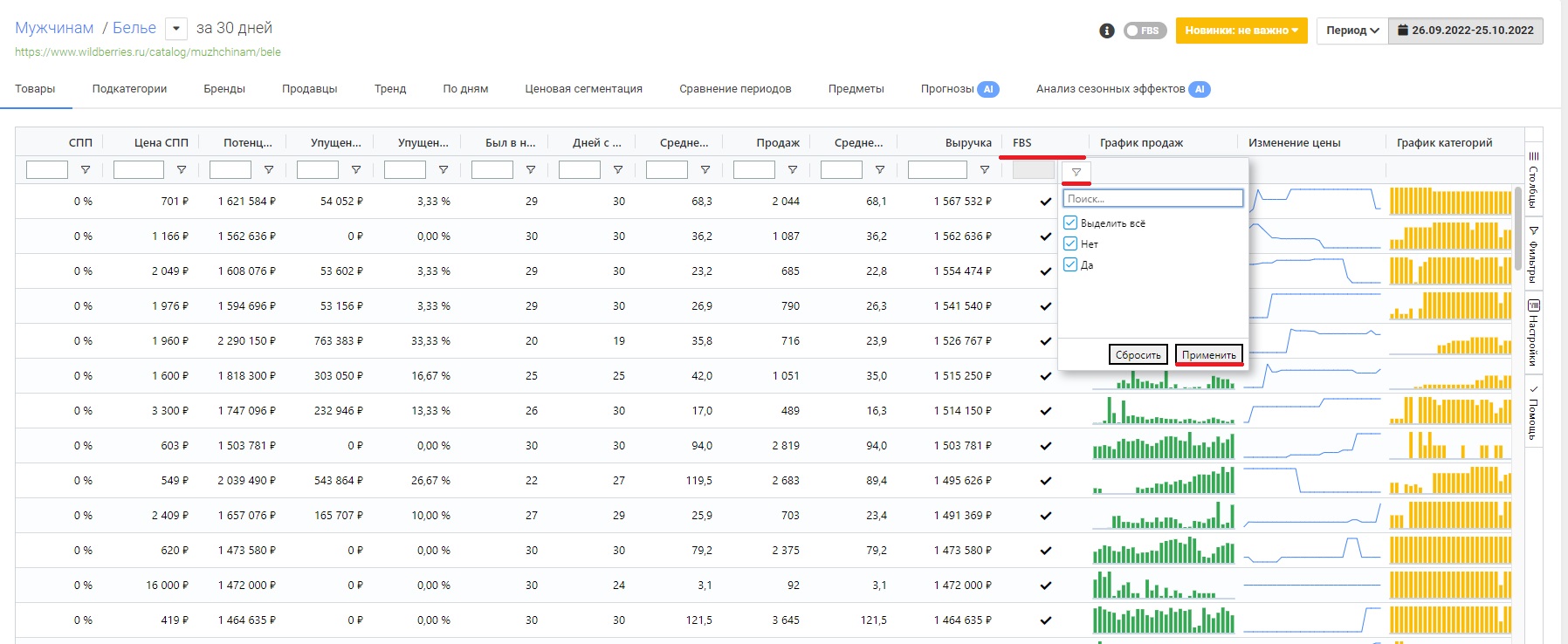Open the Период dropdown
The height and width of the screenshot is (644, 1568).
tap(1351, 31)
